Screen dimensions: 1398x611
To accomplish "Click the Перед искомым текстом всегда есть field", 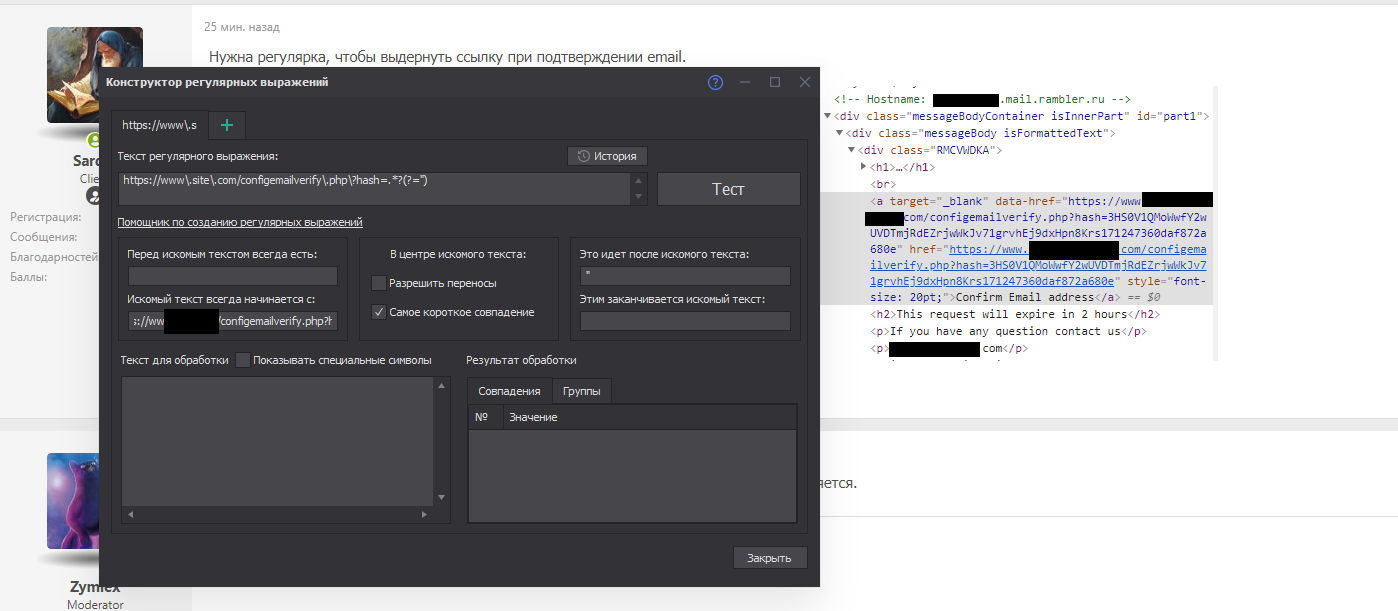I will tap(233, 276).
